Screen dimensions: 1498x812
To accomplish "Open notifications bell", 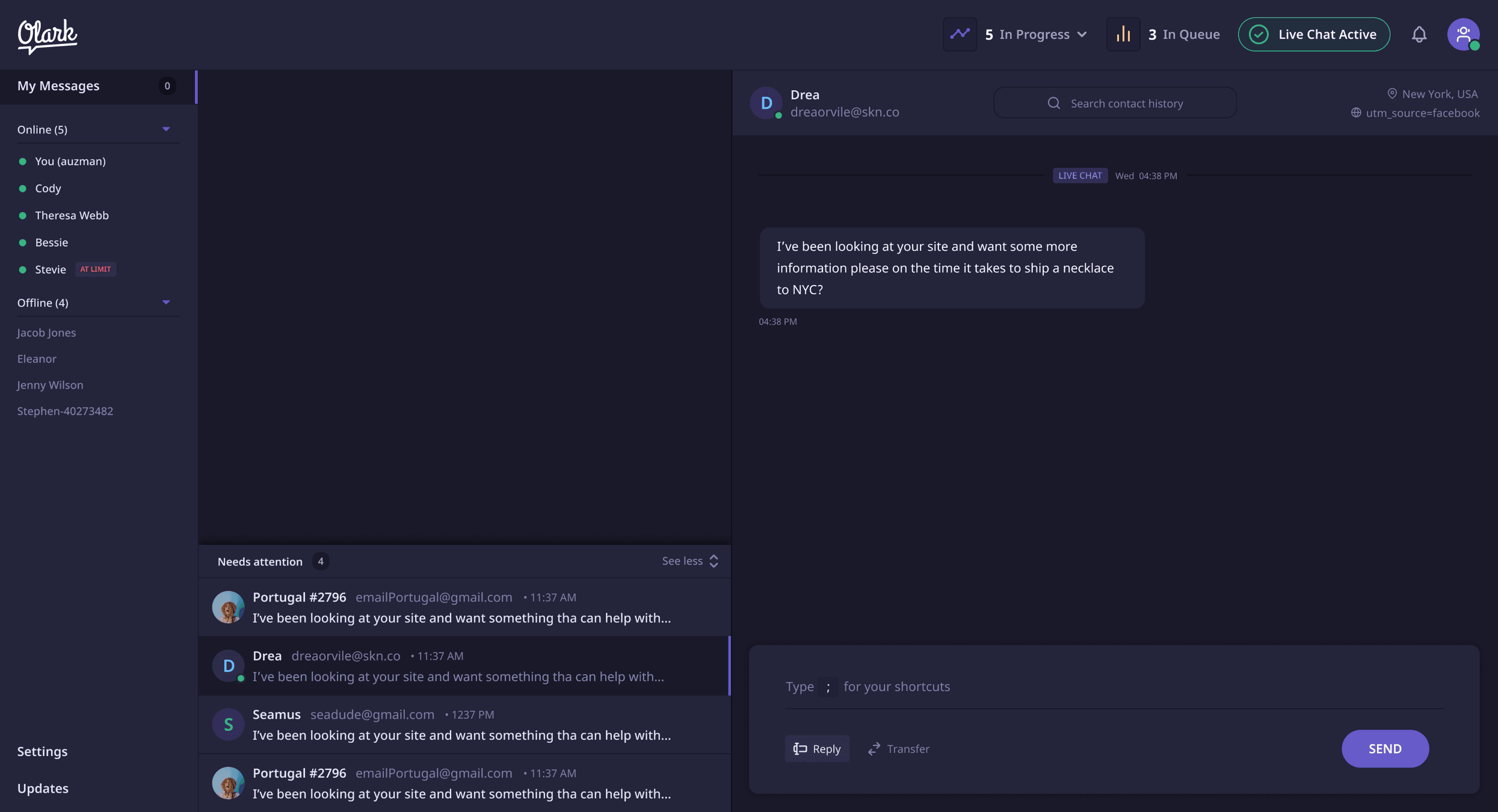I will [x=1419, y=34].
